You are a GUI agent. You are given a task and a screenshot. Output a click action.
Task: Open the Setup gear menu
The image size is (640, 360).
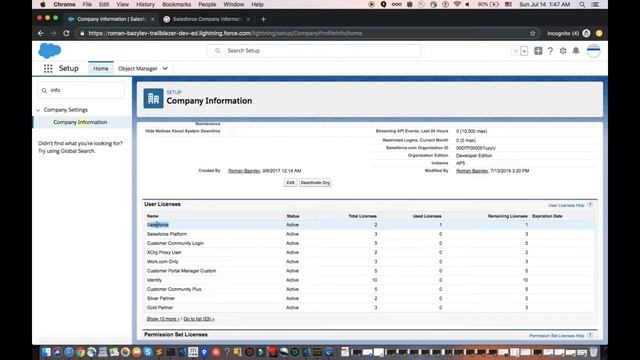[x=563, y=51]
